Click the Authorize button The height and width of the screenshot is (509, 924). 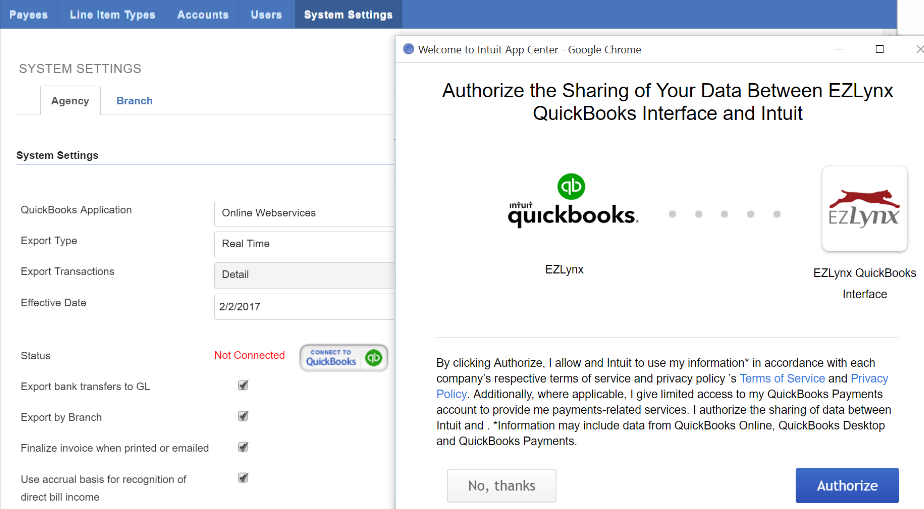click(x=847, y=485)
